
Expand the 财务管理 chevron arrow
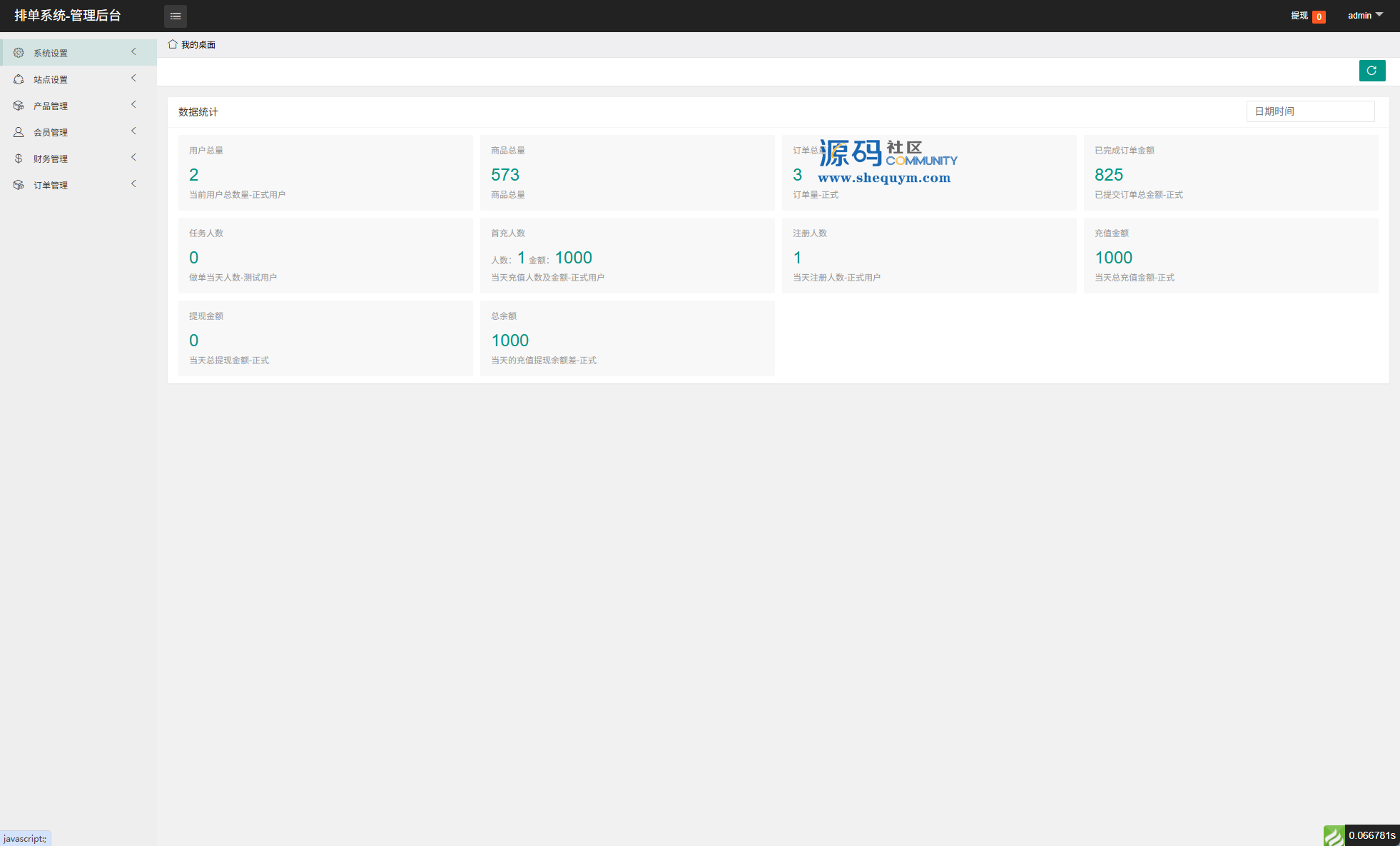pyautogui.click(x=133, y=158)
